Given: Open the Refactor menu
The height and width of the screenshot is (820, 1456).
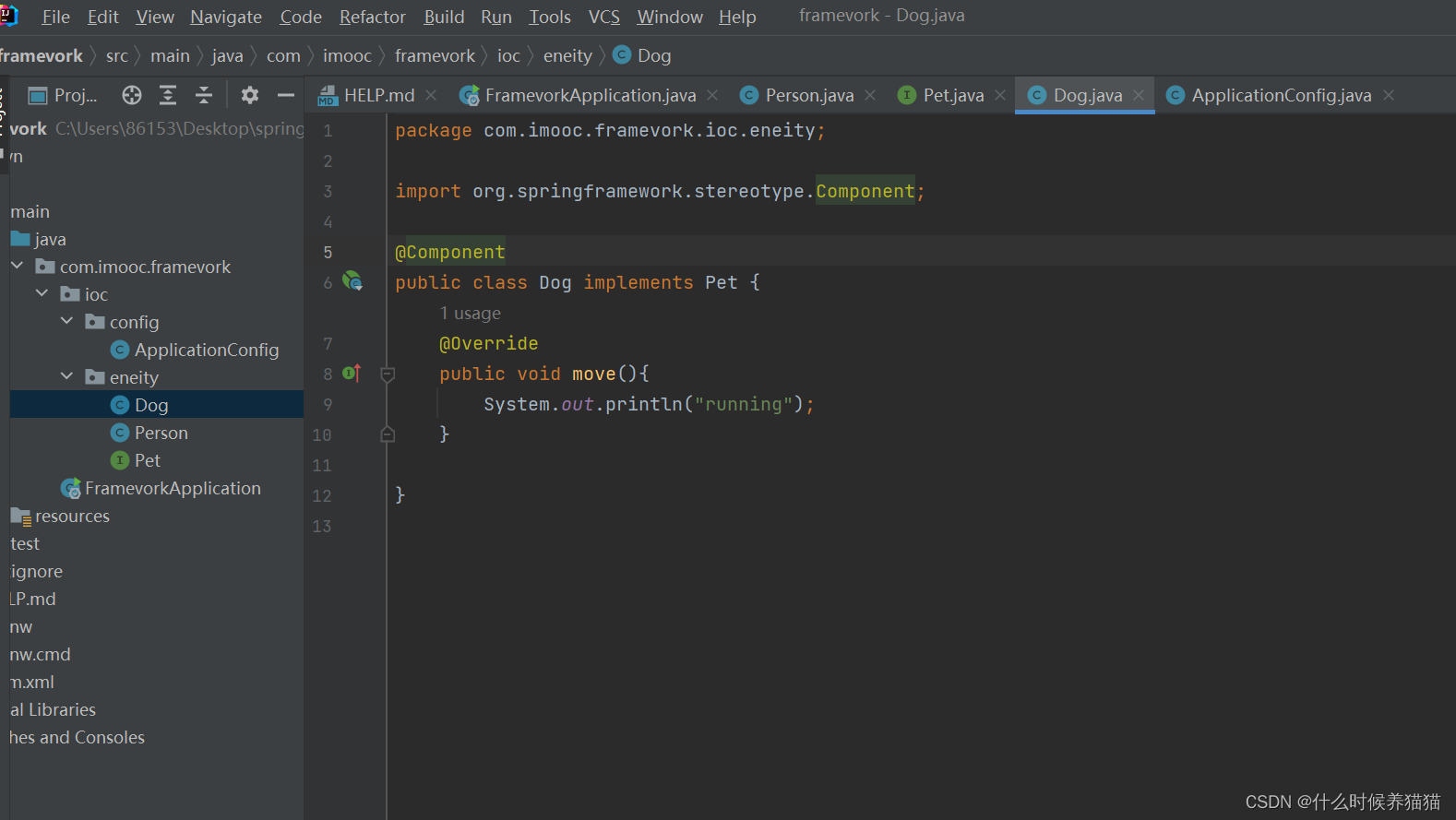Looking at the screenshot, I should pos(372,17).
